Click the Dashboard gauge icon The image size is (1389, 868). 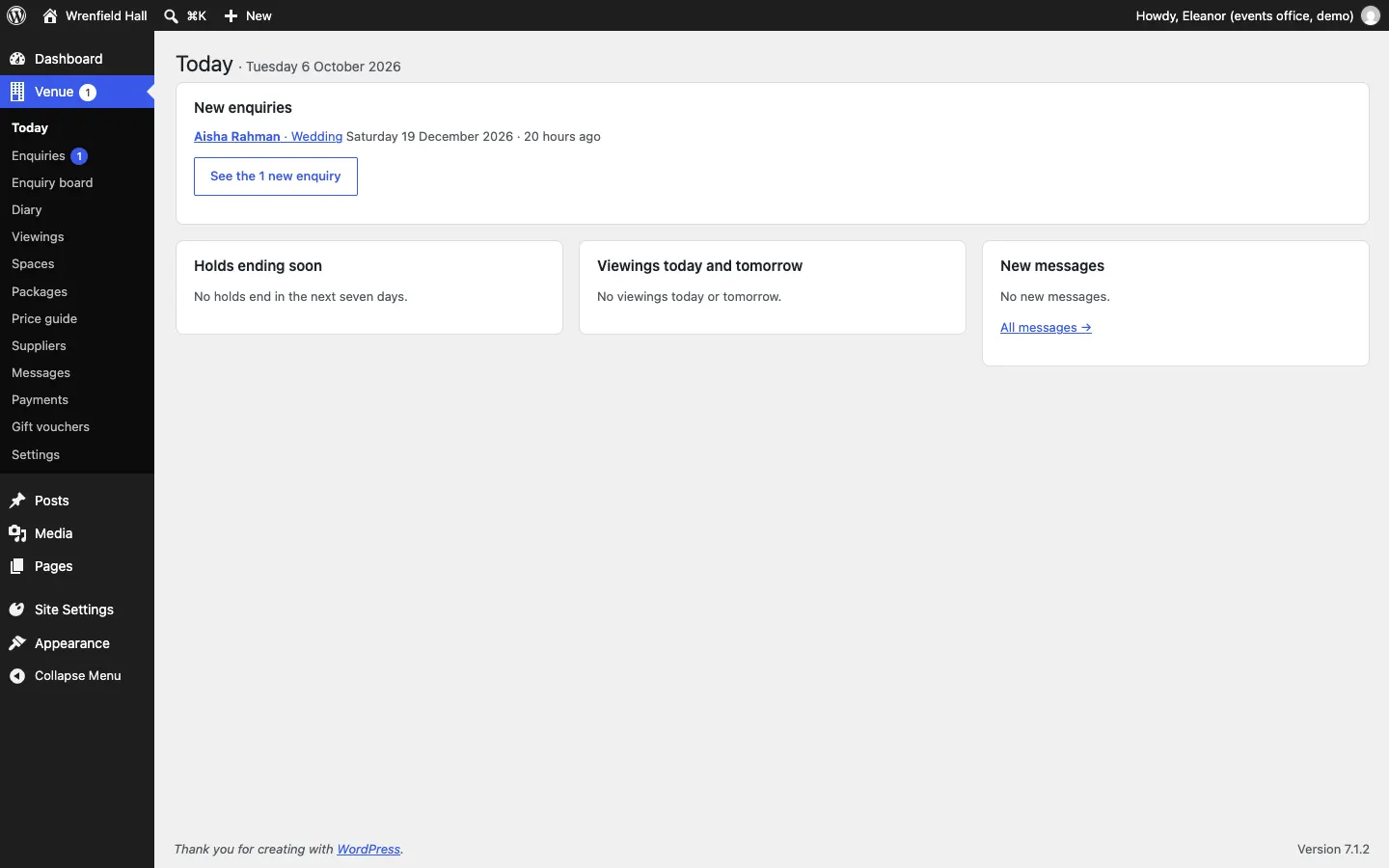coord(17,59)
